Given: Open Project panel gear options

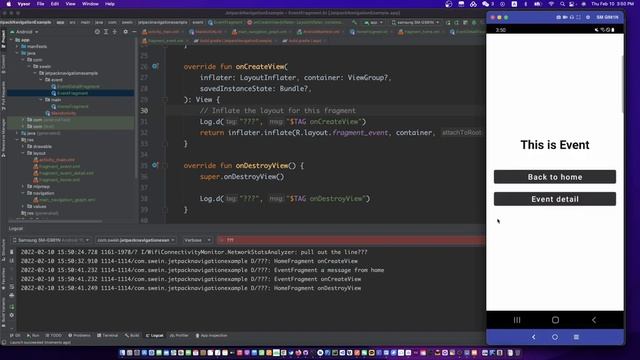Looking at the screenshot, I should [125, 32].
